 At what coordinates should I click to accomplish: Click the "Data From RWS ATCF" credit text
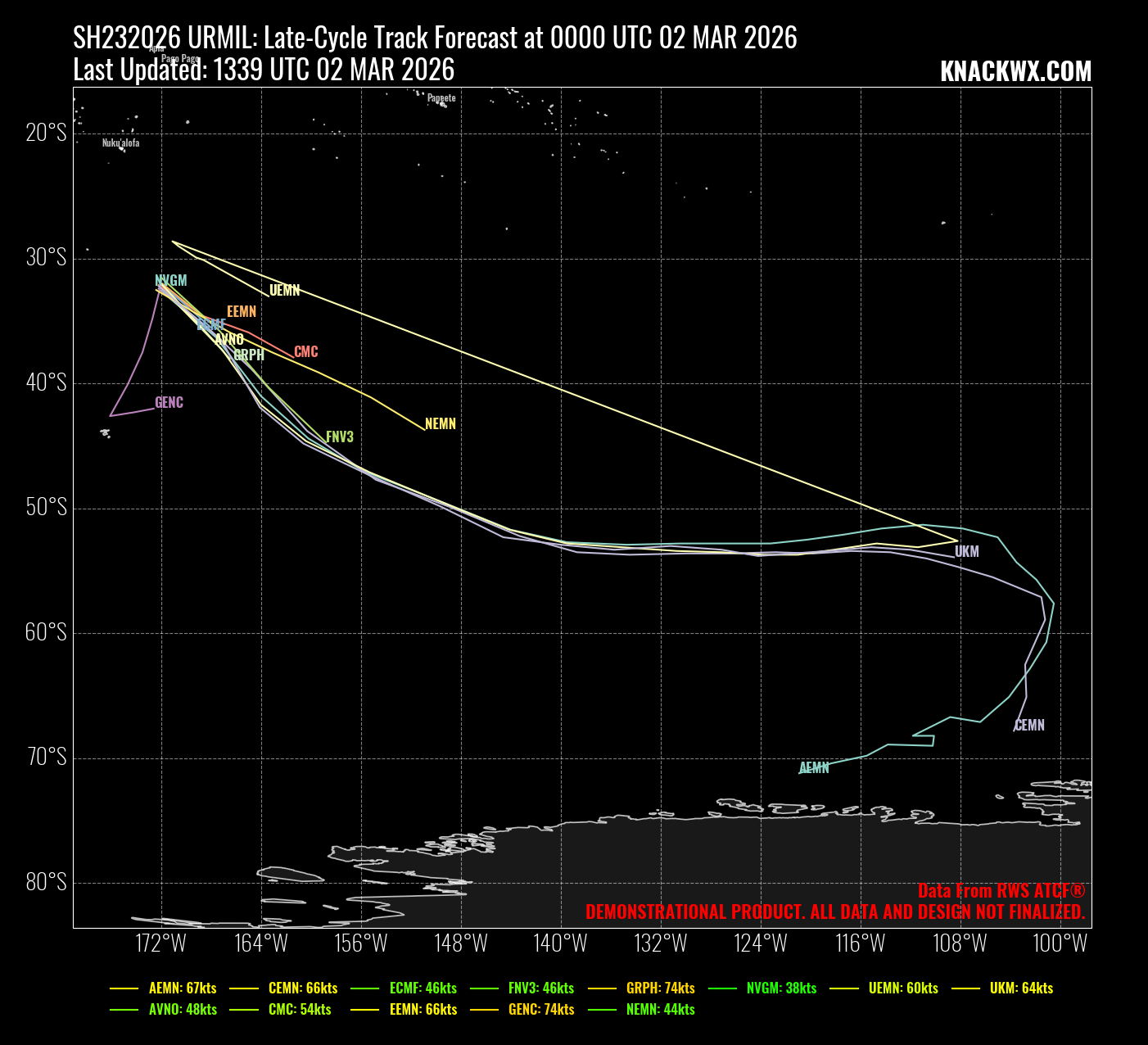pyautogui.click(x=1001, y=891)
